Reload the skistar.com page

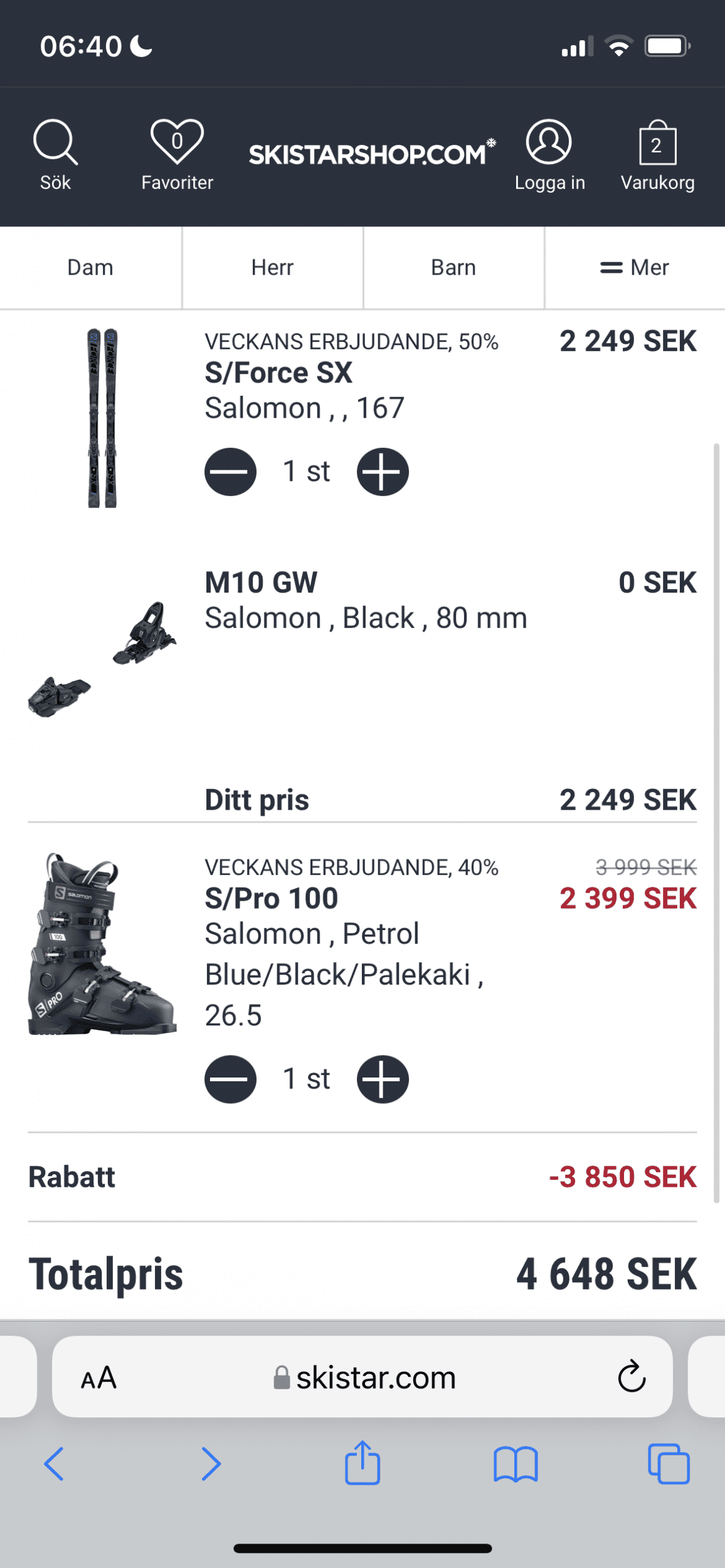(x=632, y=1377)
